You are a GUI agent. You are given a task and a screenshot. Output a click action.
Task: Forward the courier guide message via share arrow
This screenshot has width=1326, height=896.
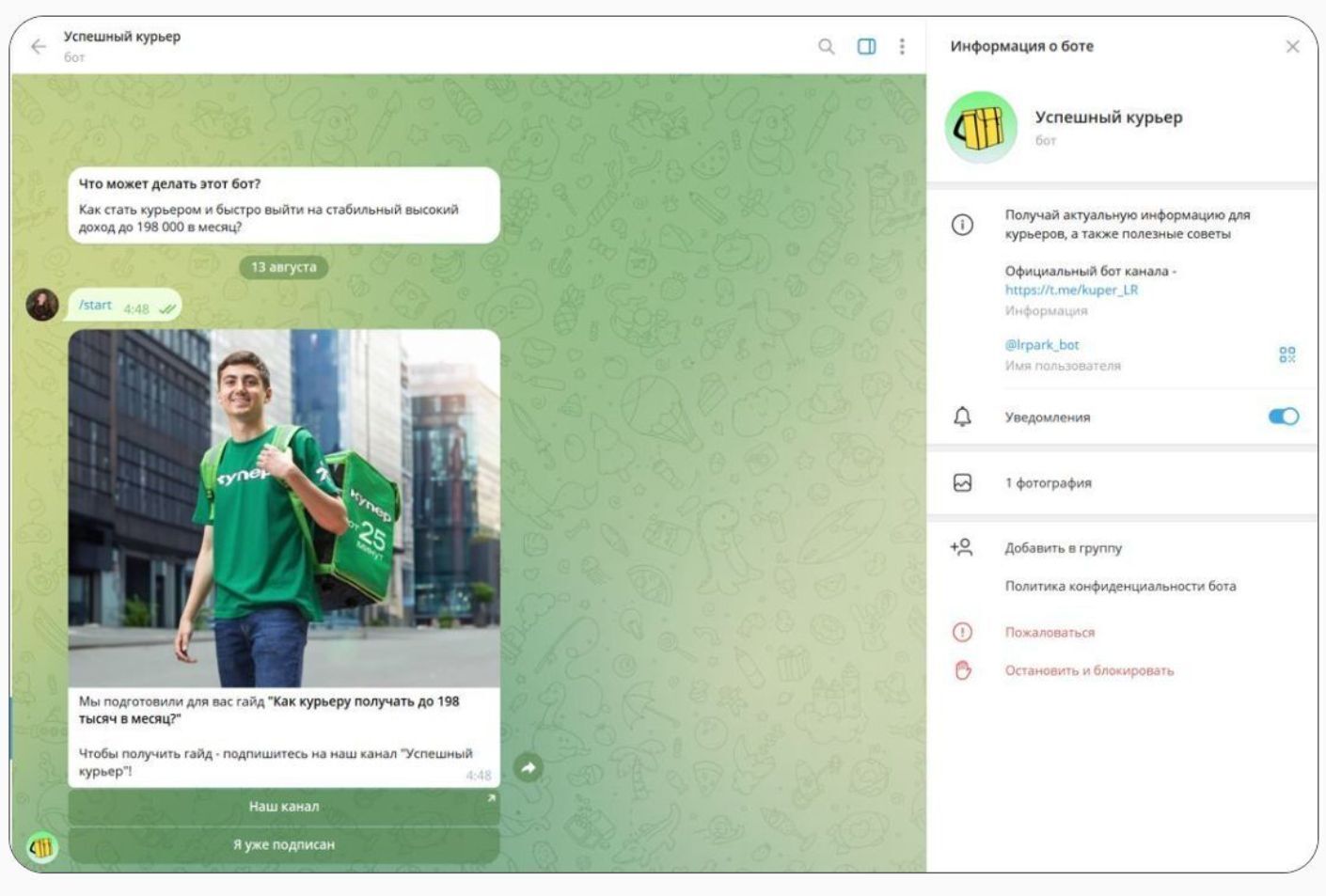(x=529, y=768)
